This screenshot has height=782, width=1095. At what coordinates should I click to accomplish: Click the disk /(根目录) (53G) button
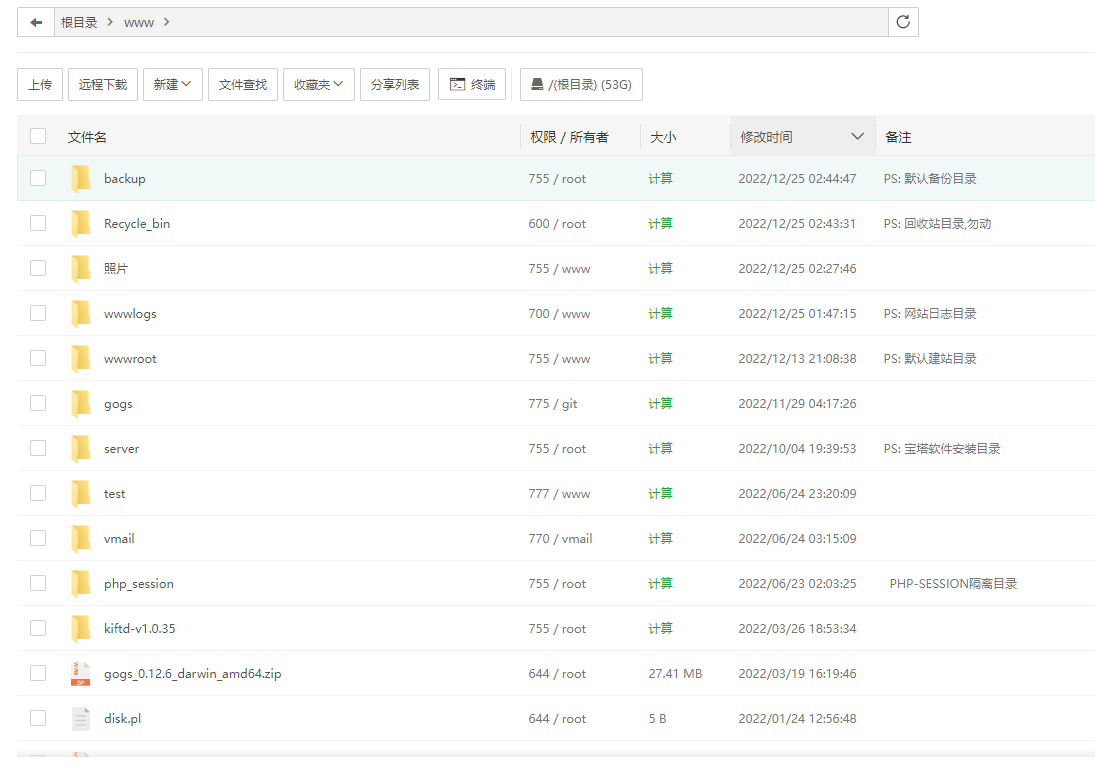tap(581, 84)
